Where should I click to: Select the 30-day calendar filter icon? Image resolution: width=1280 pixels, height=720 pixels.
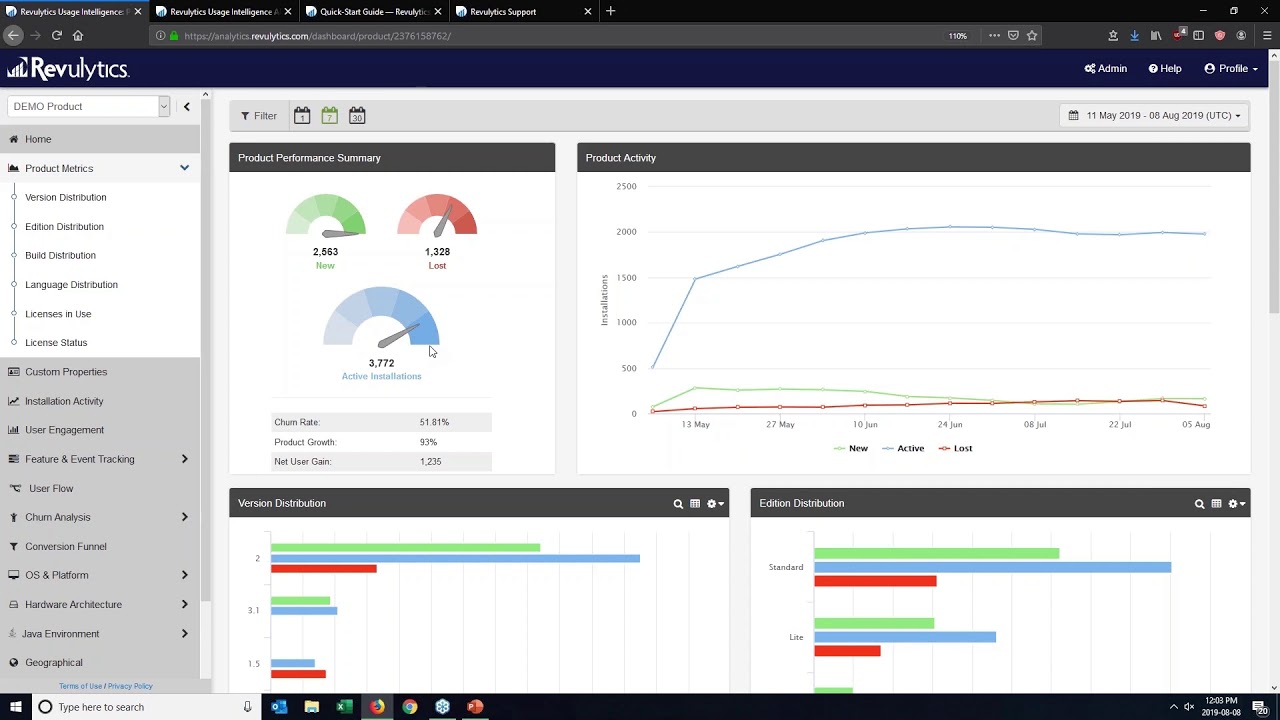click(x=357, y=116)
